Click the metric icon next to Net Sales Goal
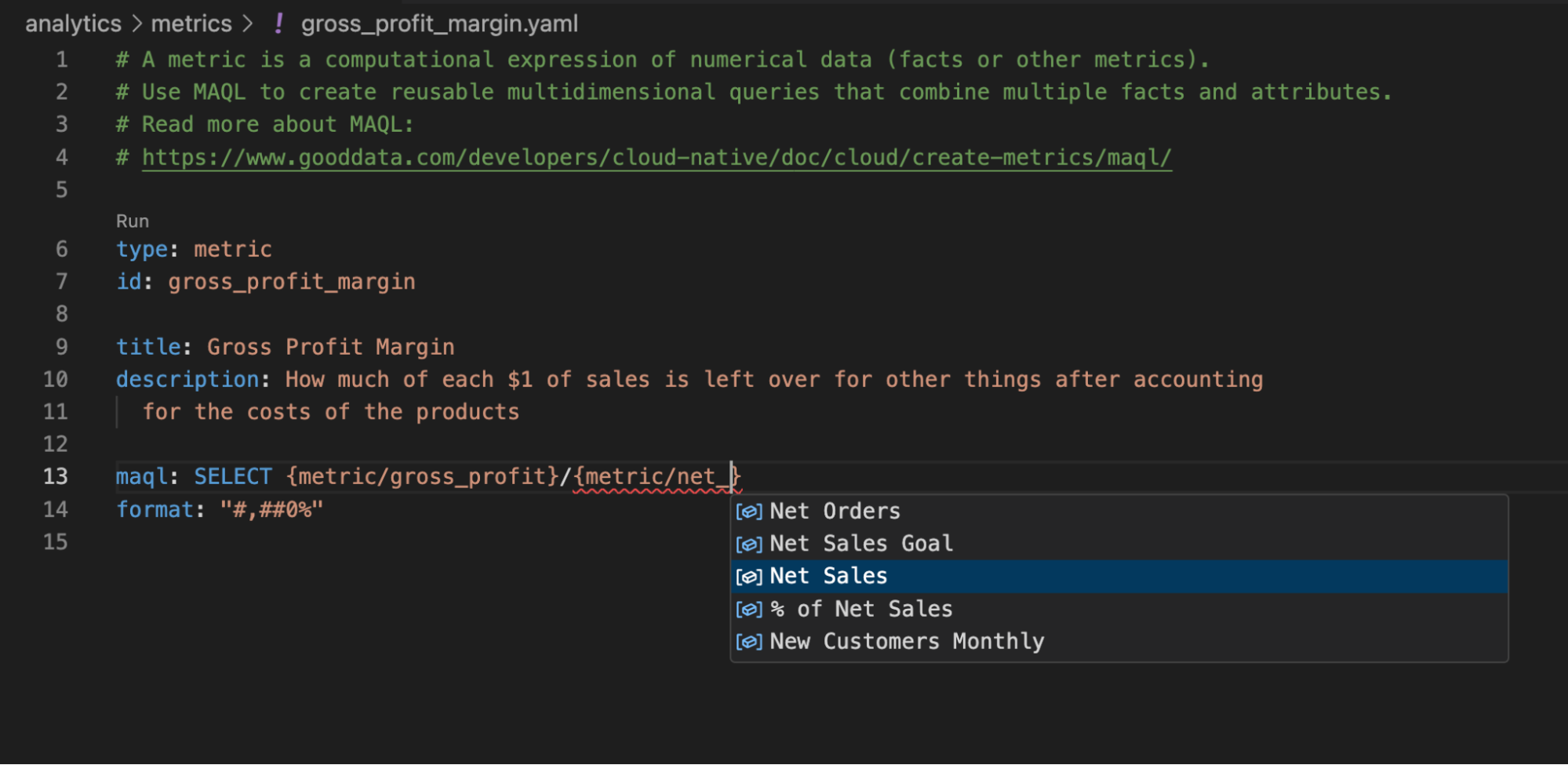This screenshot has height=765, width=1568. click(x=749, y=543)
